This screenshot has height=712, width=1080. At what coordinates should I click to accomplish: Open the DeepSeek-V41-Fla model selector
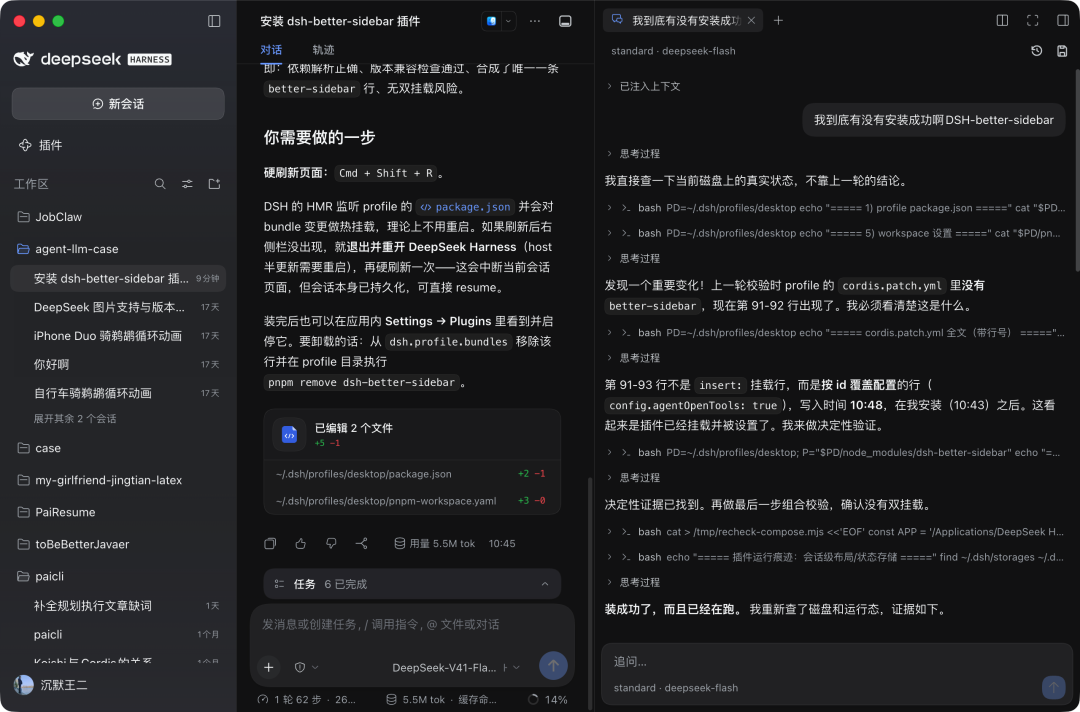pos(455,667)
